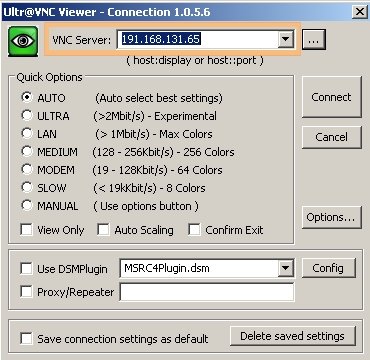370x360 pixels.
Task: Close the Connection dialog window
Action: [x=360, y=12]
